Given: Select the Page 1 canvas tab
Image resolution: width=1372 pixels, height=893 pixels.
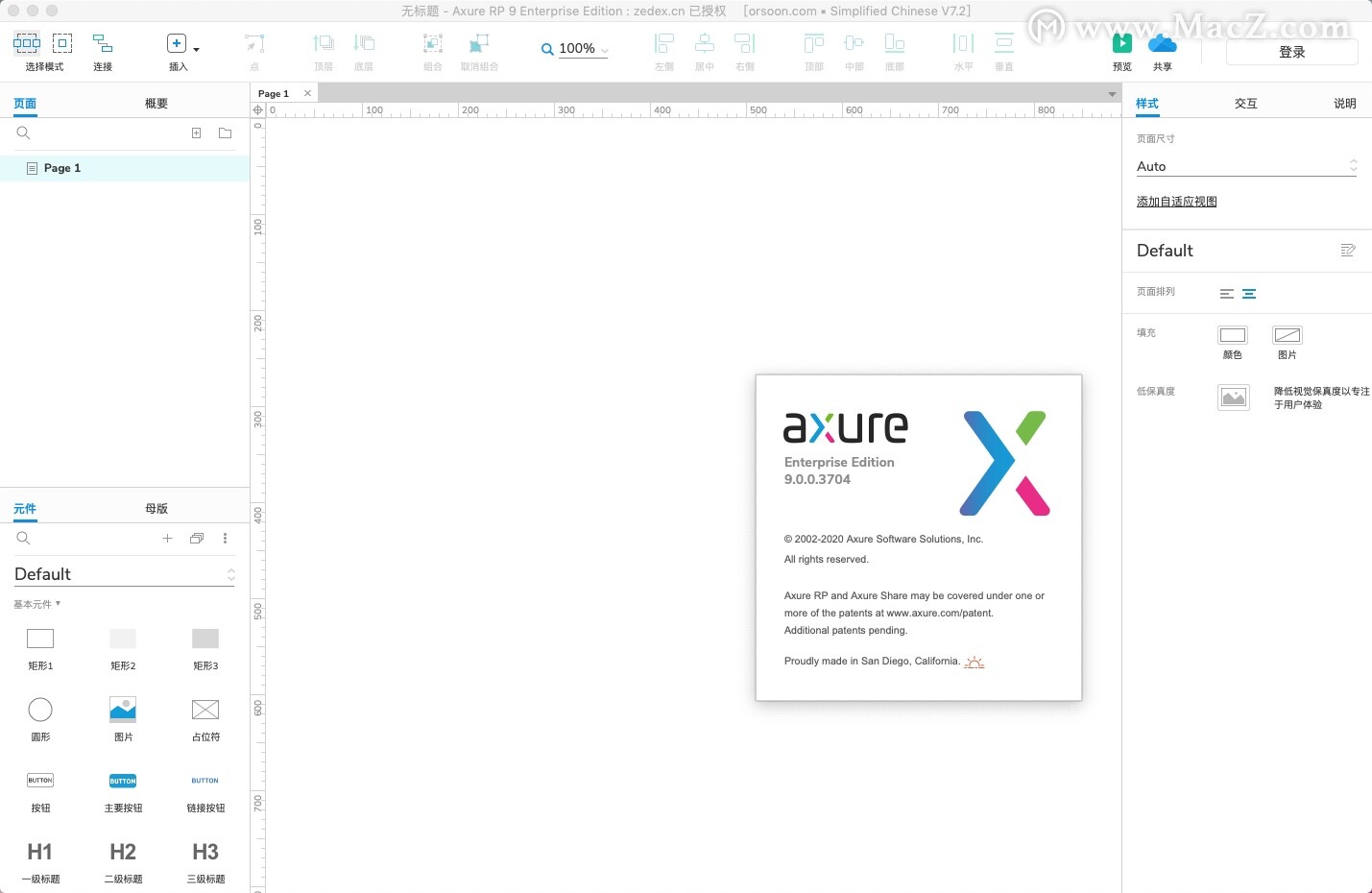Looking at the screenshot, I should tap(274, 93).
